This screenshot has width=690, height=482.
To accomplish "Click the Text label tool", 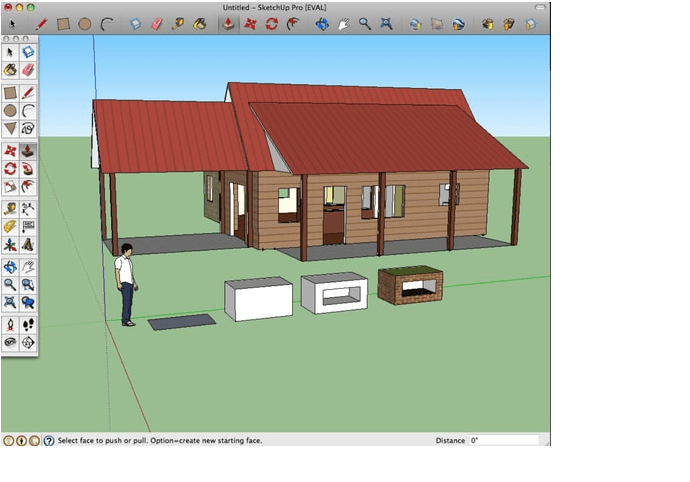I will coord(28,227).
